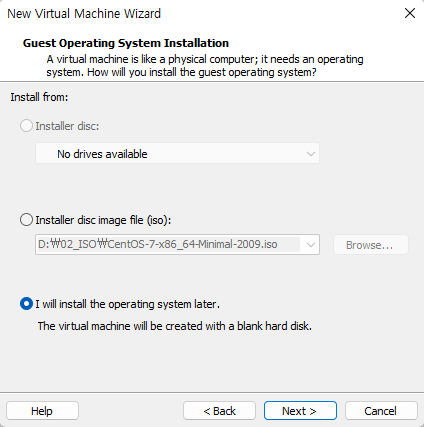424x427 pixels.
Task: Click the "Install from:" group label
Action: click(x=39, y=97)
